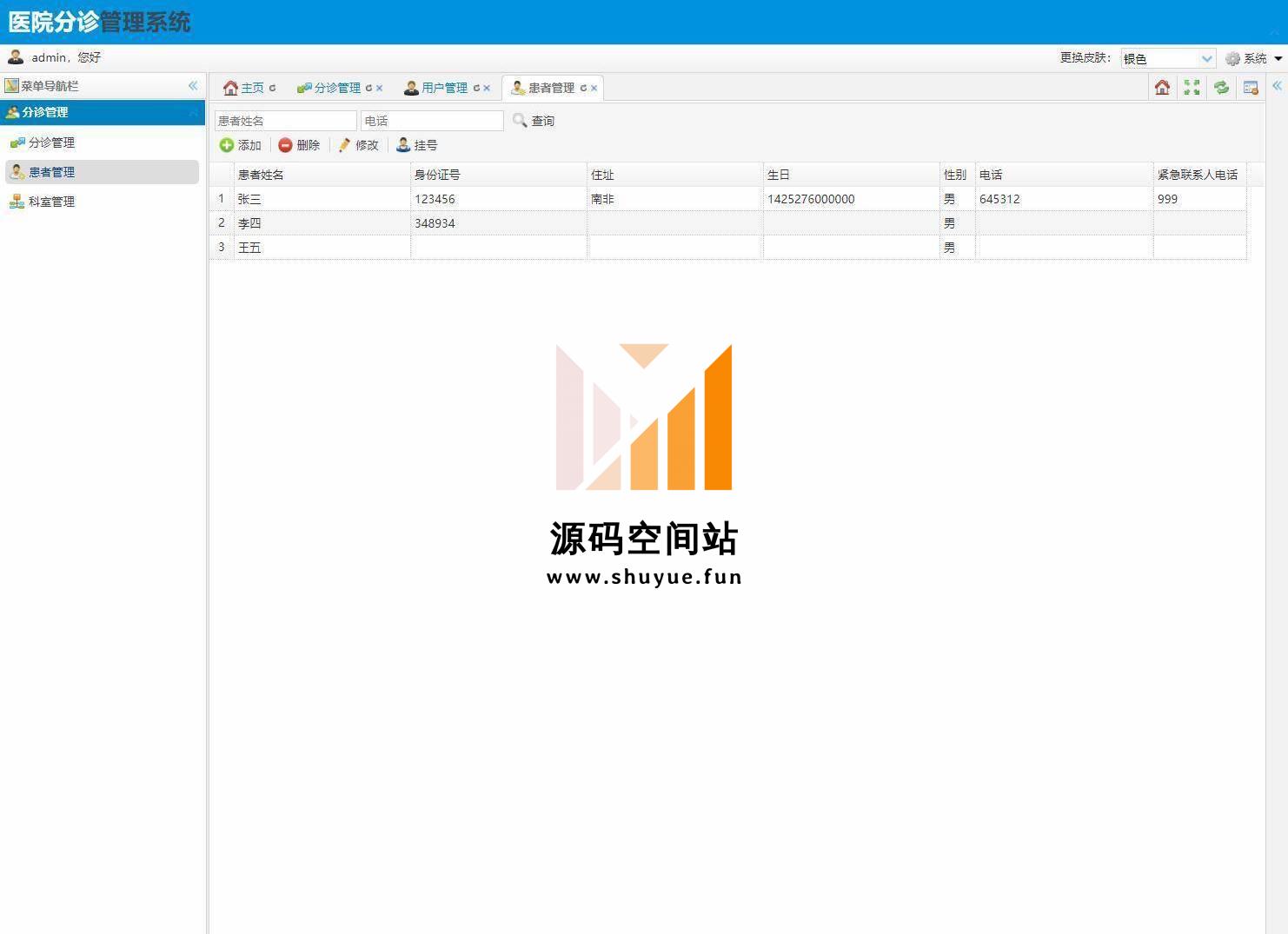Switch to the 分诊管理 tab
This screenshot has width=1288, height=934.
[x=337, y=88]
